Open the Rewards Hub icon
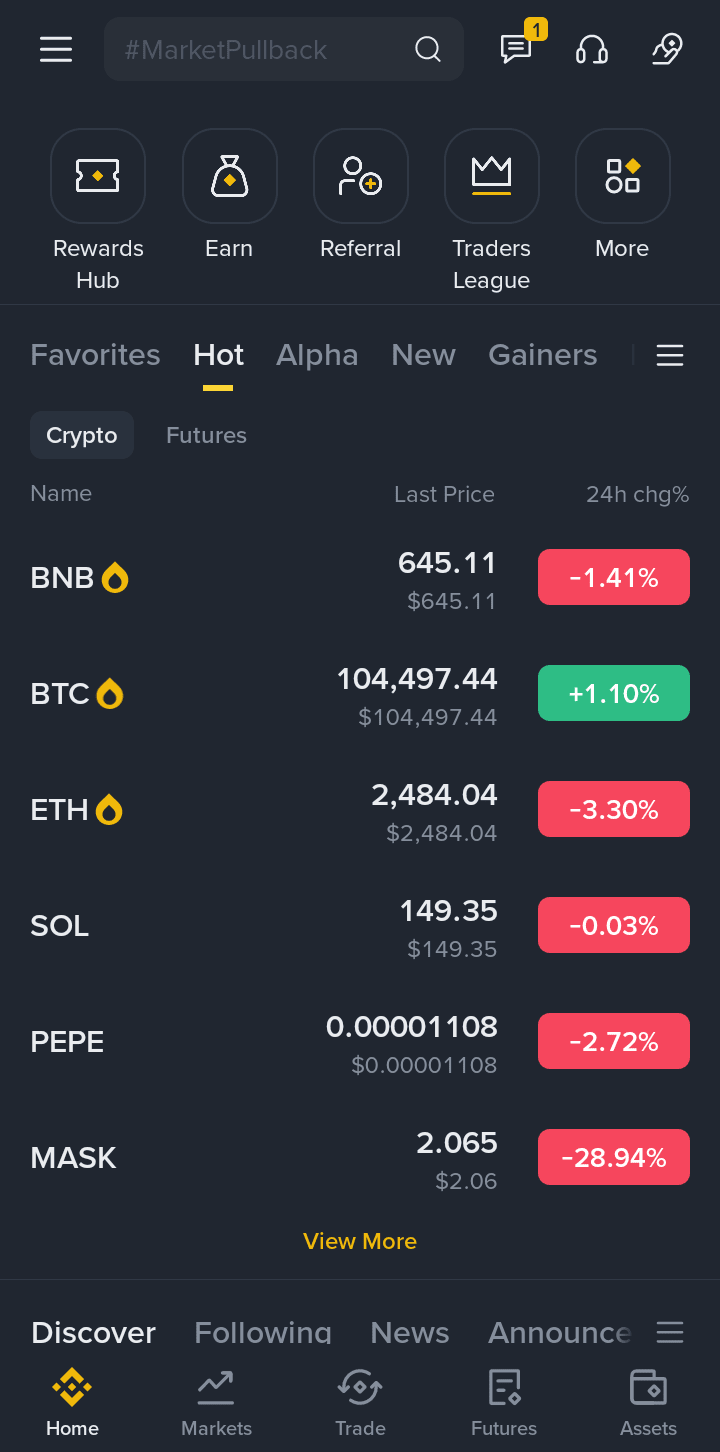 98,176
